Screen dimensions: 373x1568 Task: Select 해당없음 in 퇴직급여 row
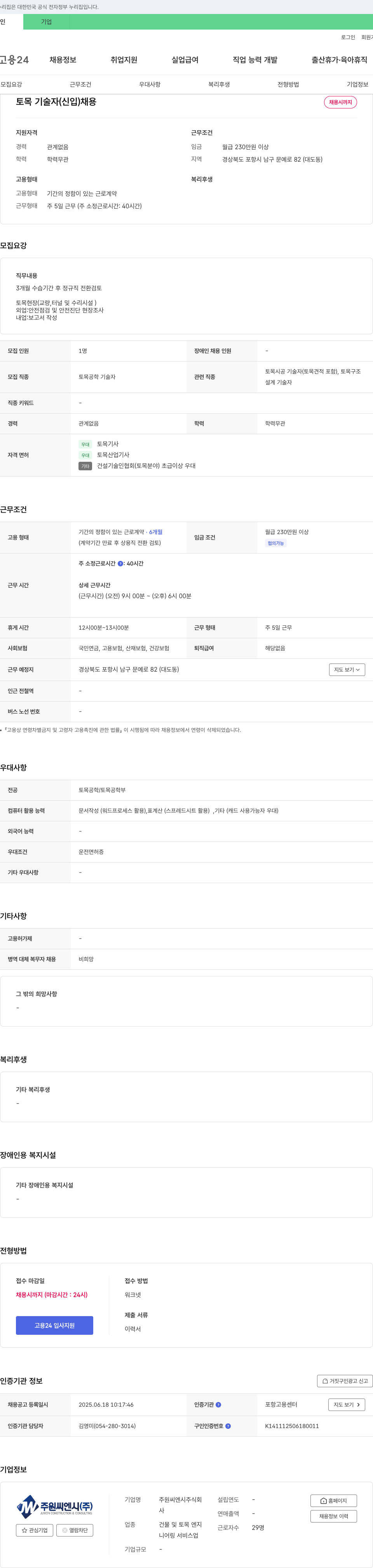(x=275, y=648)
